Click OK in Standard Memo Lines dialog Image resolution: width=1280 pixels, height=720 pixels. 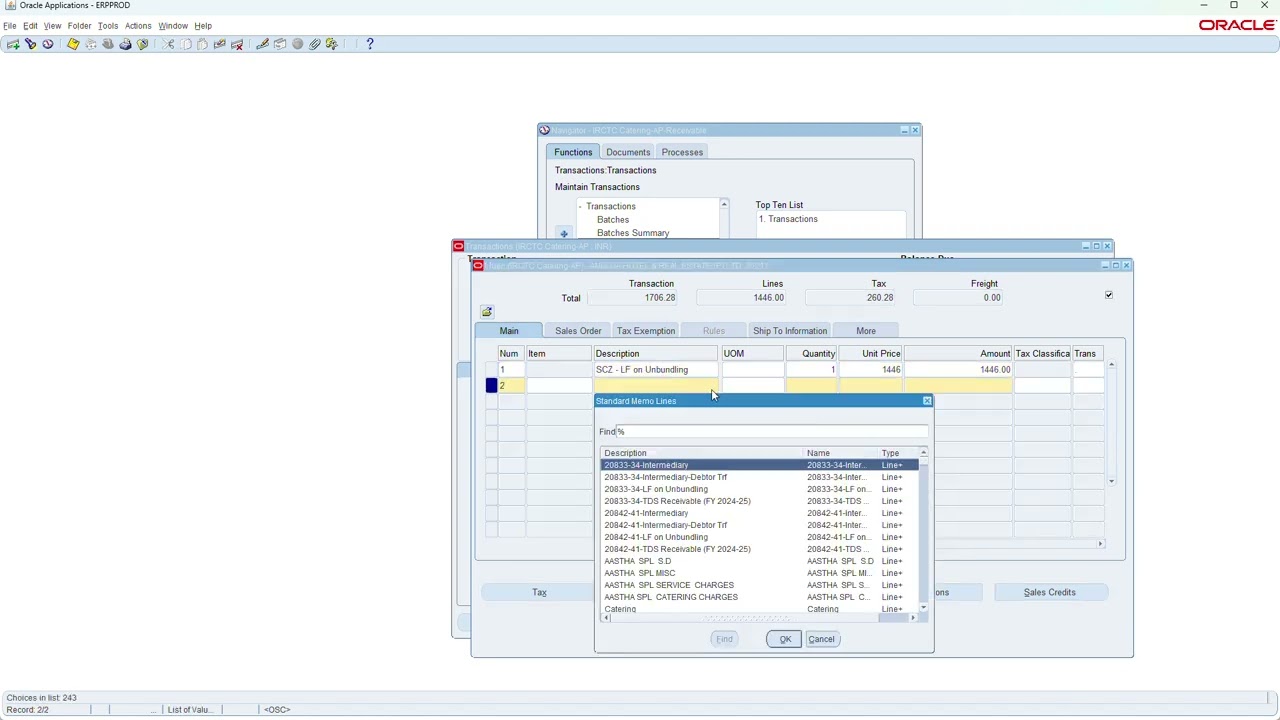[785, 639]
